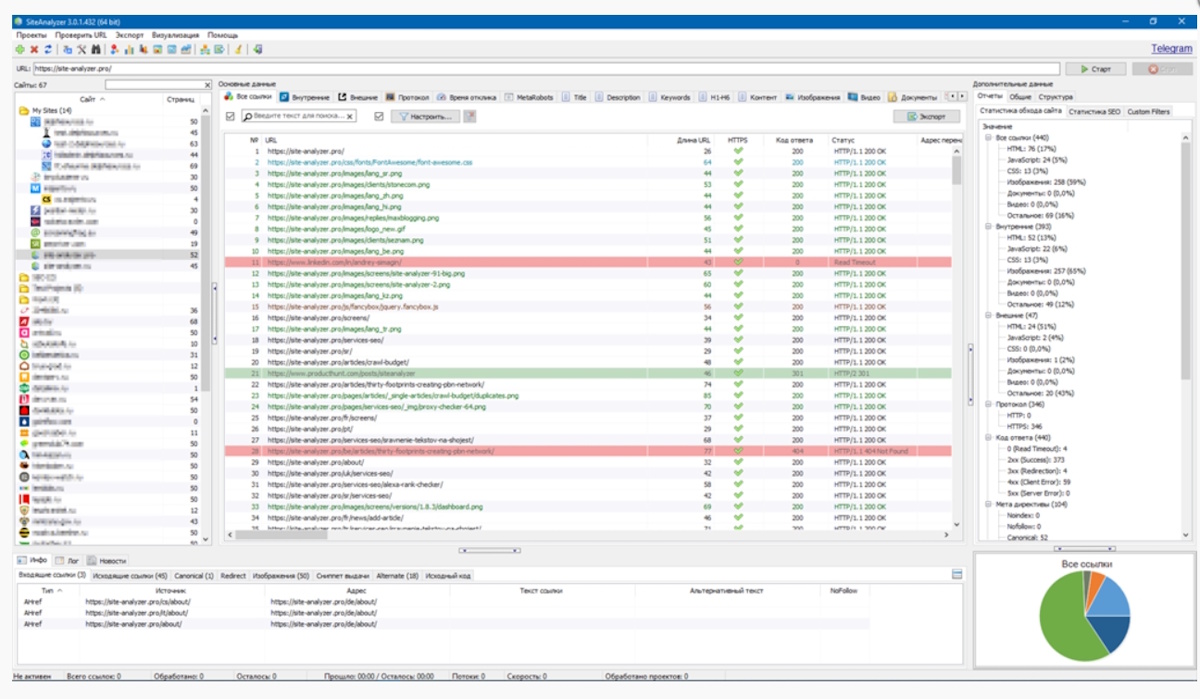Enable the checkbox next to Настроить button
Viewport: 1200px width, 699px height.
(x=380, y=114)
